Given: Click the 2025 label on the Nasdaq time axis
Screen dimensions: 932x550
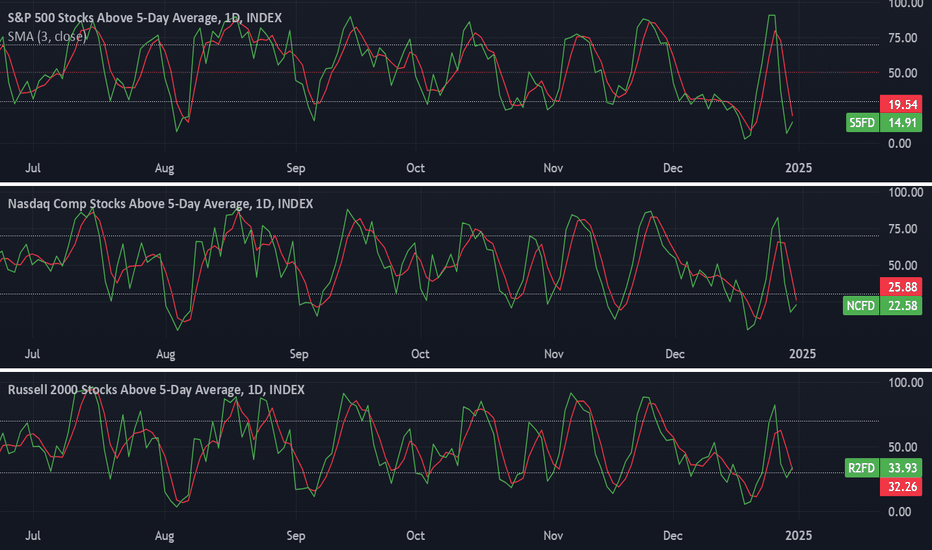Looking at the screenshot, I should [x=802, y=354].
